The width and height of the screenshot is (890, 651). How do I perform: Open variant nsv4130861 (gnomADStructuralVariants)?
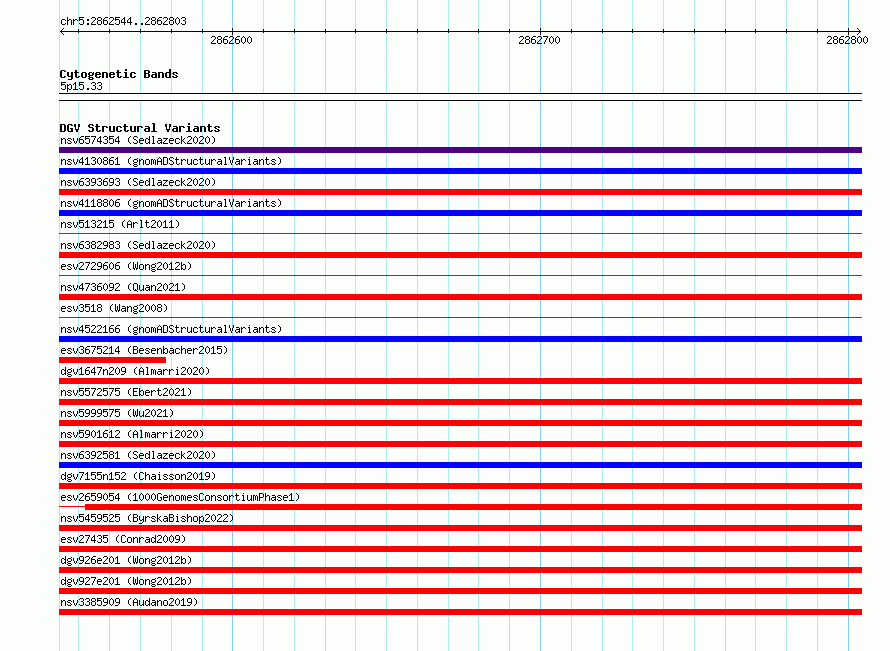[x=171, y=161]
